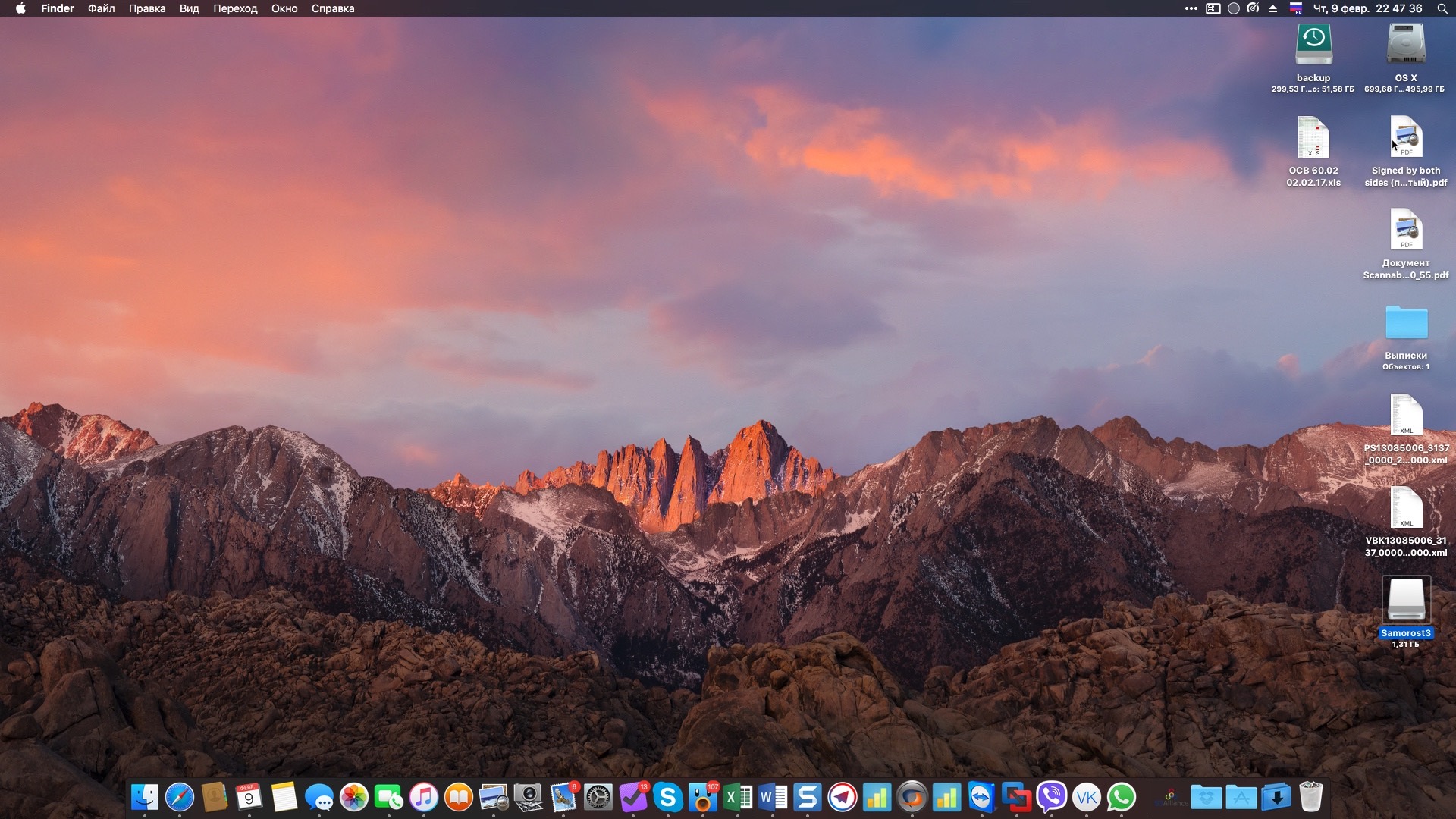Launch TeamViewer from the Dock
This screenshot has width=1456, height=819.
(x=981, y=797)
